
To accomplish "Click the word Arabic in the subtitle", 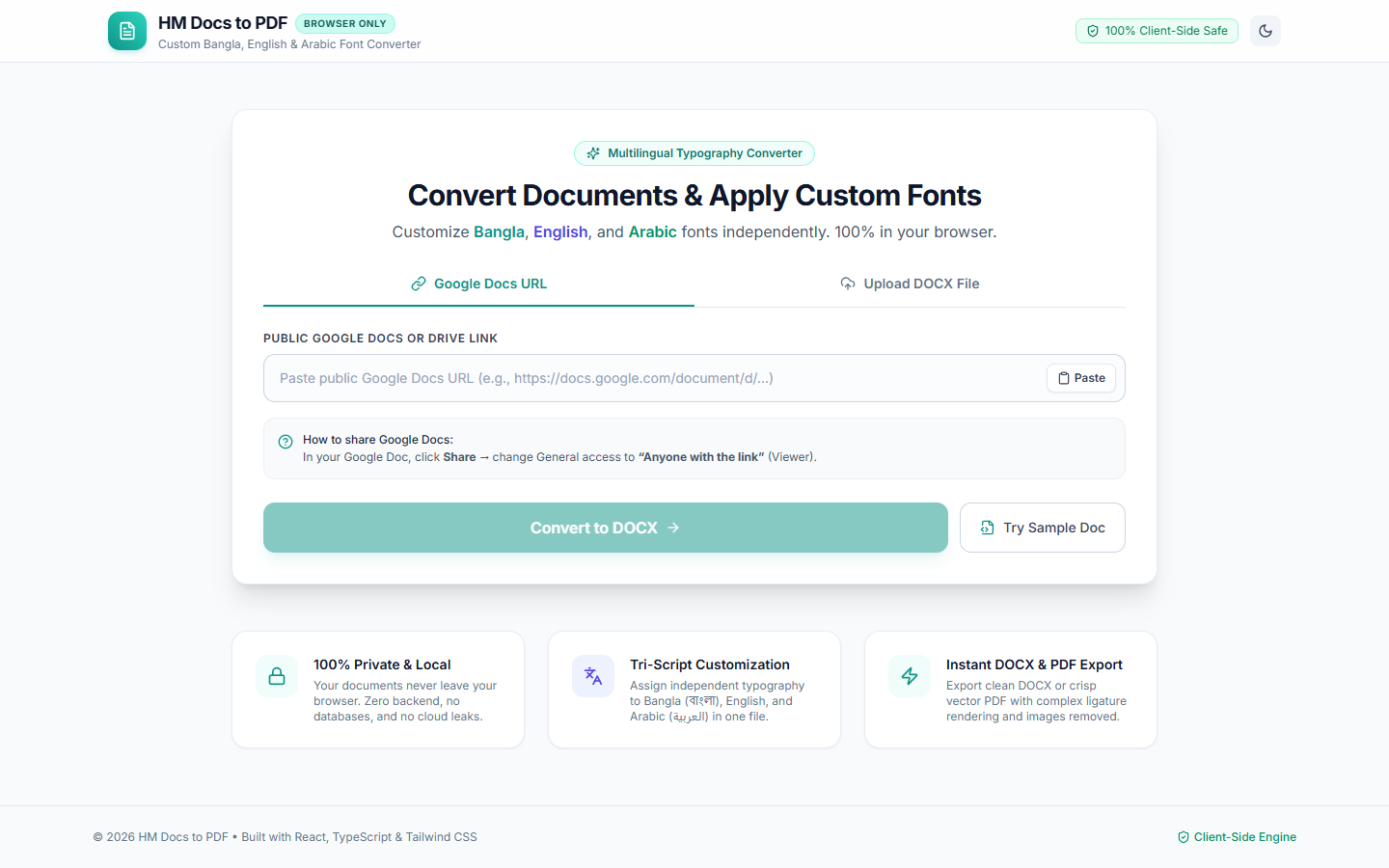I will (653, 232).
